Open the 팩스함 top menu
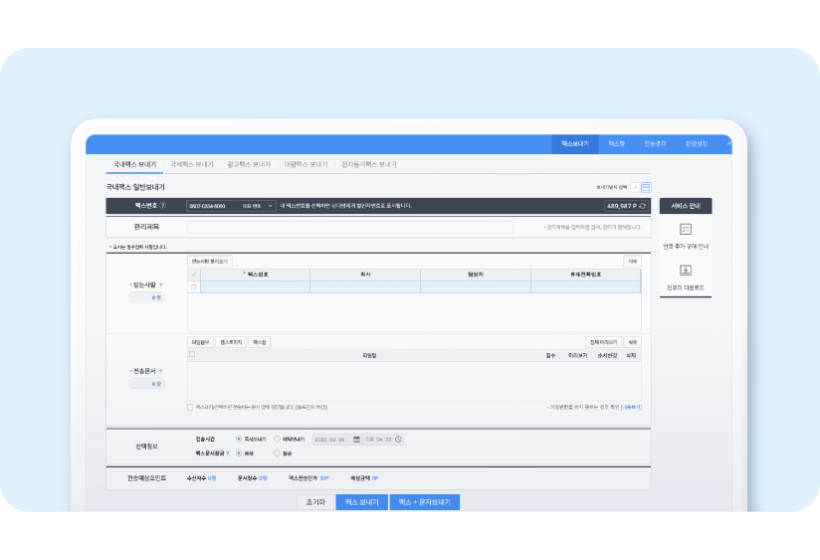This screenshot has width=820, height=560. point(617,144)
